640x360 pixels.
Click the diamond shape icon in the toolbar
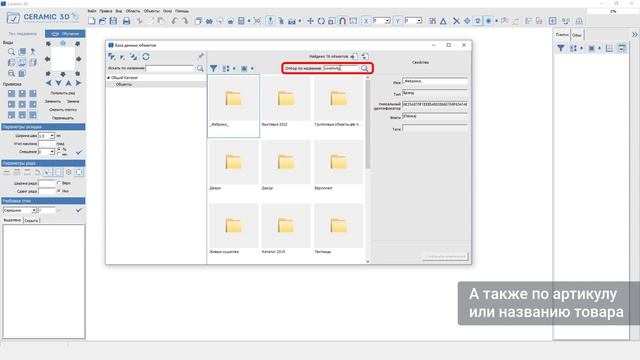(x=467, y=20)
